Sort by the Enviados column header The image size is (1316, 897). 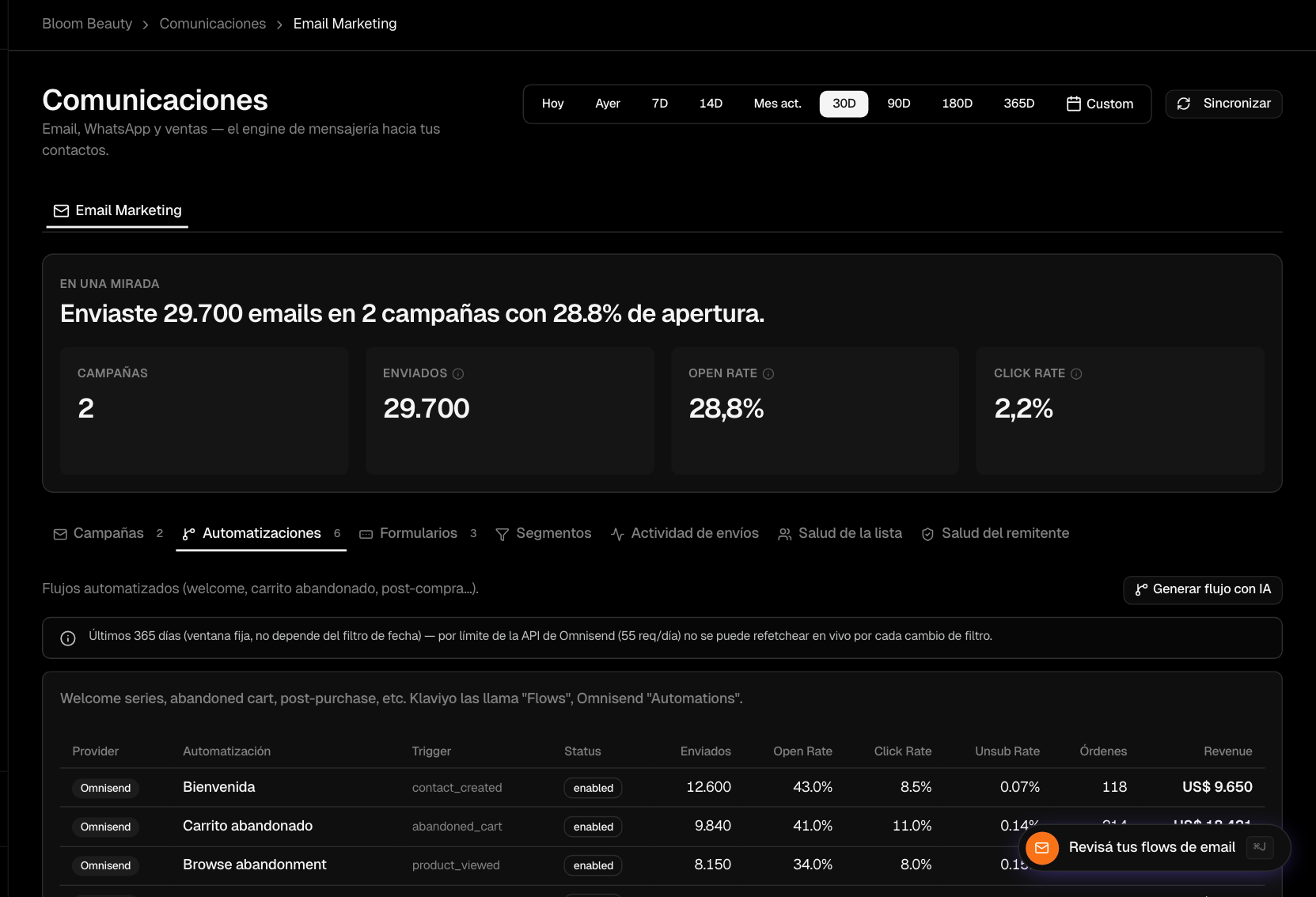point(706,751)
